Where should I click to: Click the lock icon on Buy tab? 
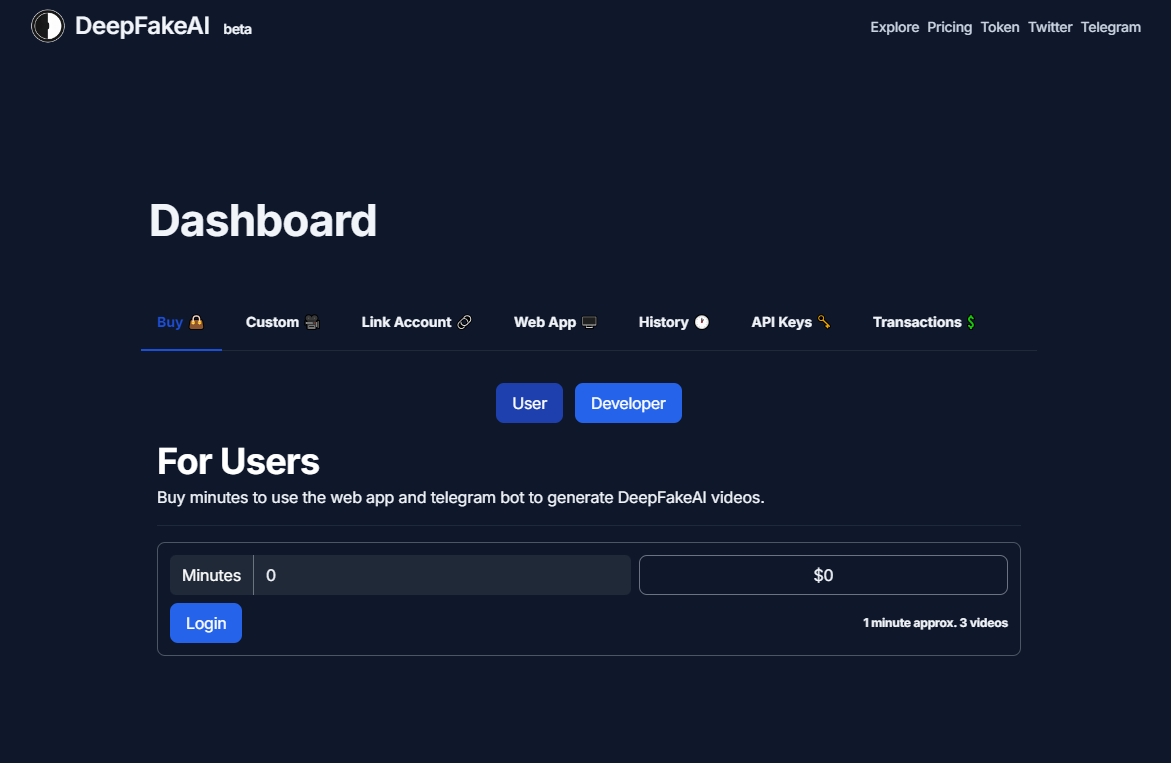coord(197,322)
